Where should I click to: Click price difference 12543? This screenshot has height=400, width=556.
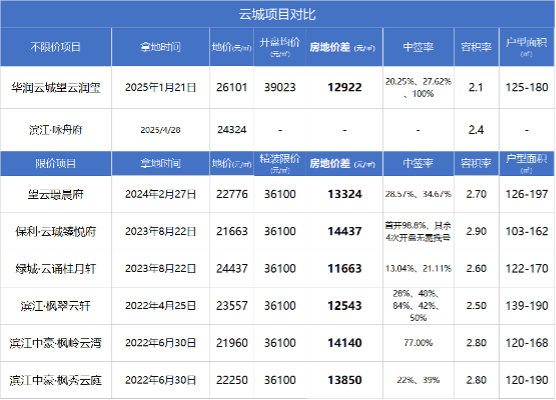click(345, 306)
